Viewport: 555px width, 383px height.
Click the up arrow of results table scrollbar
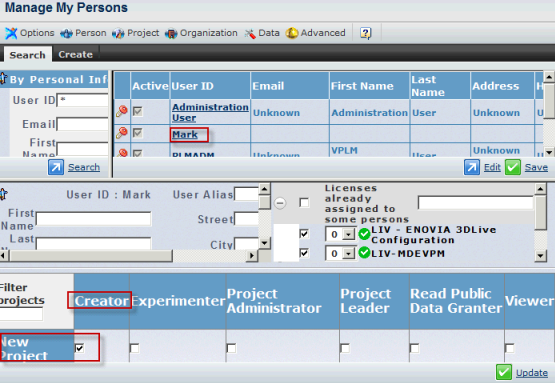coord(549,77)
